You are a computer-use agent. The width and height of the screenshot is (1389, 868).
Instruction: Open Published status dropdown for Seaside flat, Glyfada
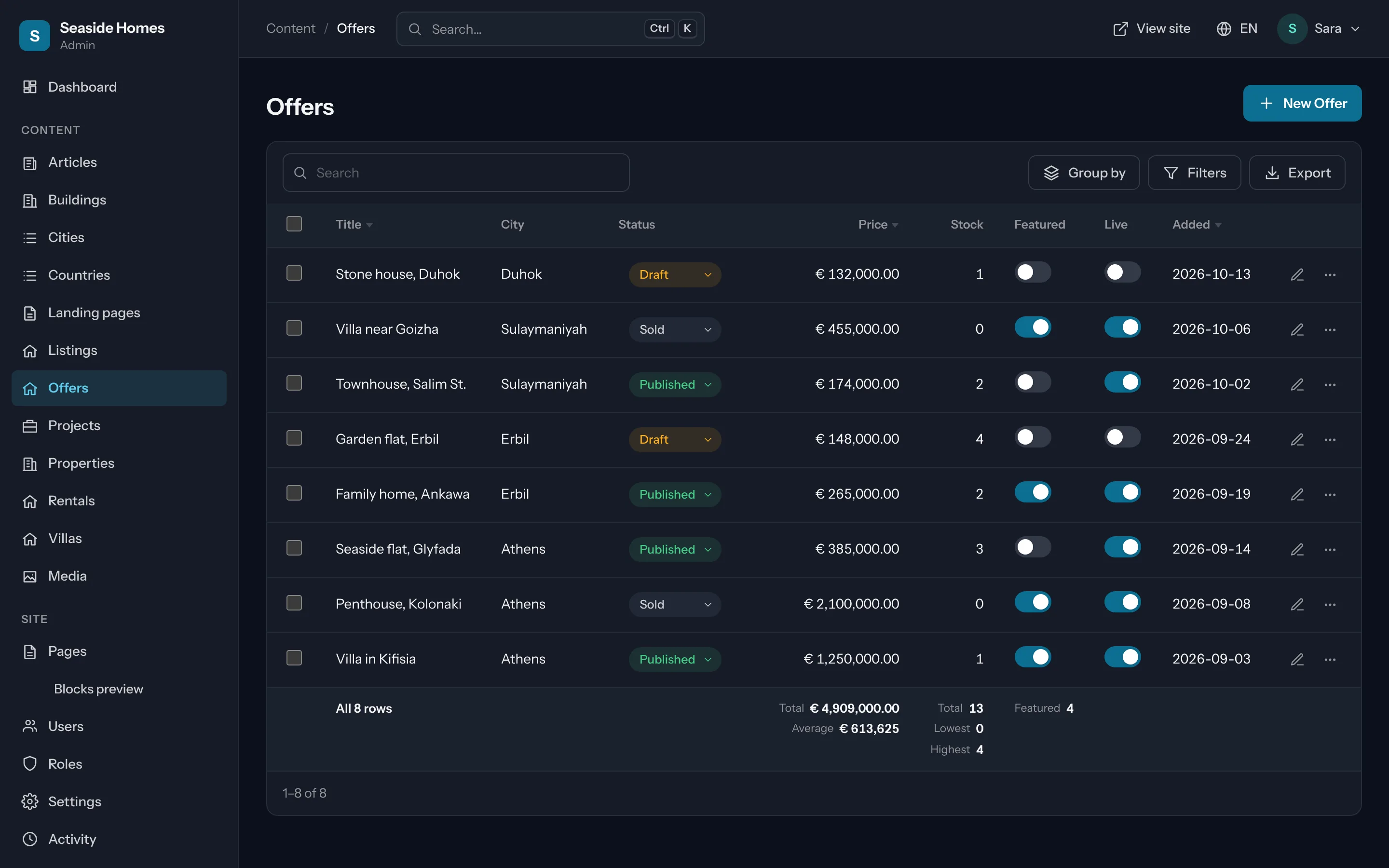(675, 549)
